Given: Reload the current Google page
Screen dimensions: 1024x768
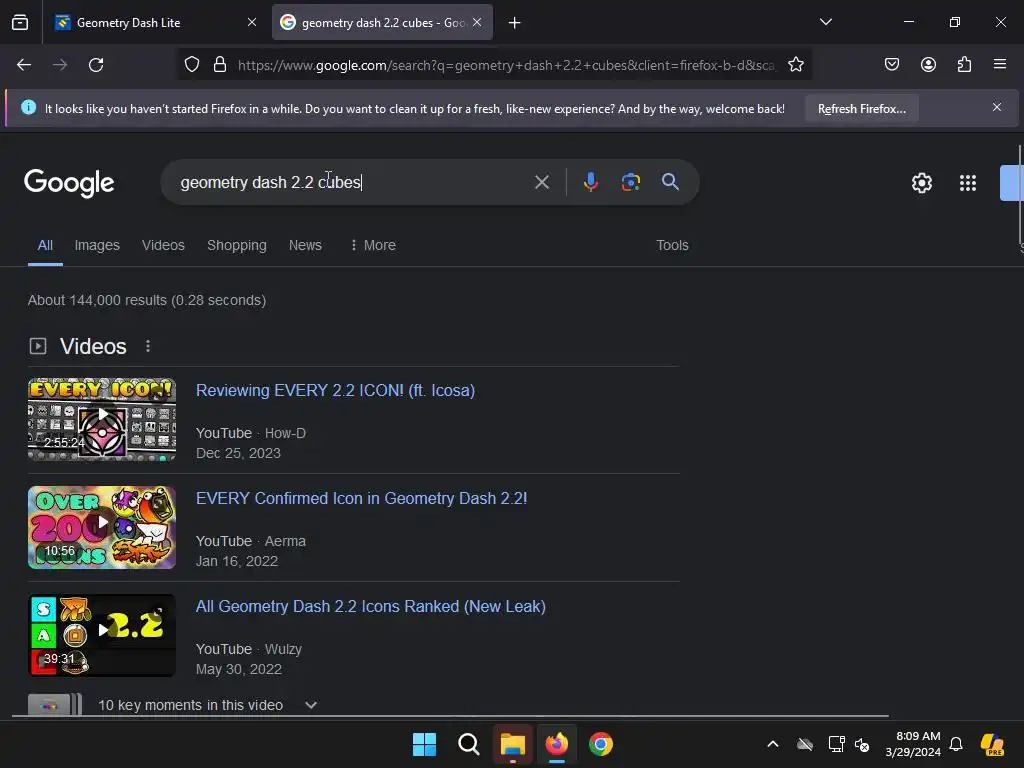Looking at the screenshot, I should [96, 65].
